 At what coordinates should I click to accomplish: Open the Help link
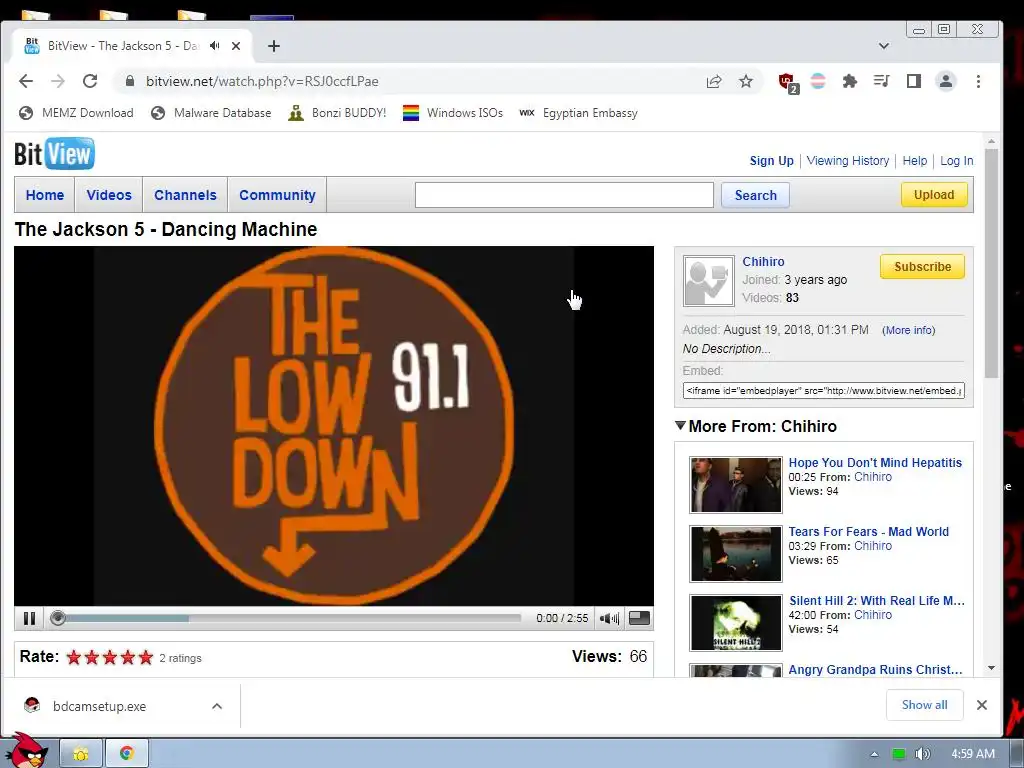pos(914,161)
